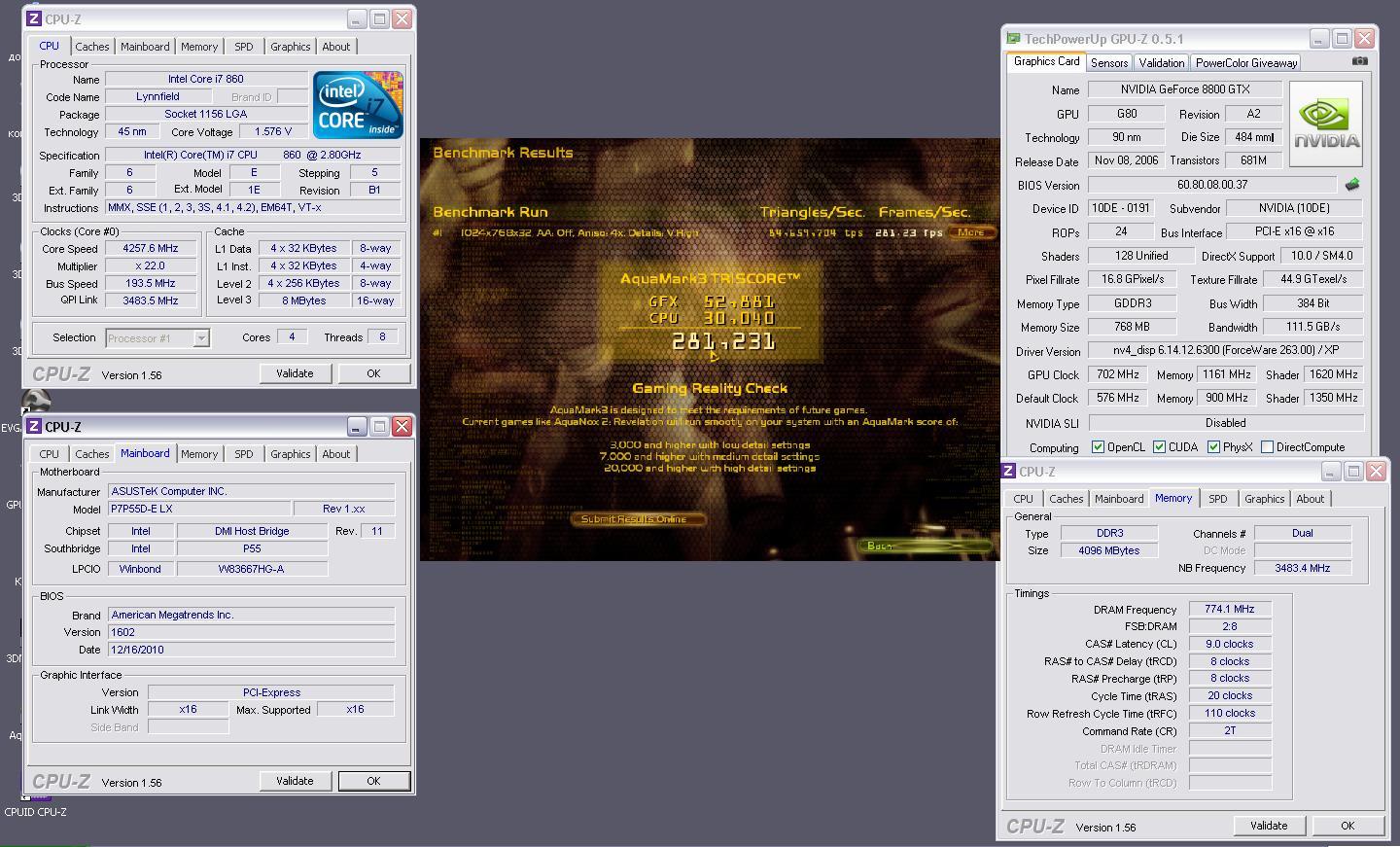The width and height of the screenshot is (1400, 847).
Task: Switch to Sensors tab in GPU-Z
Action: 1109,62
